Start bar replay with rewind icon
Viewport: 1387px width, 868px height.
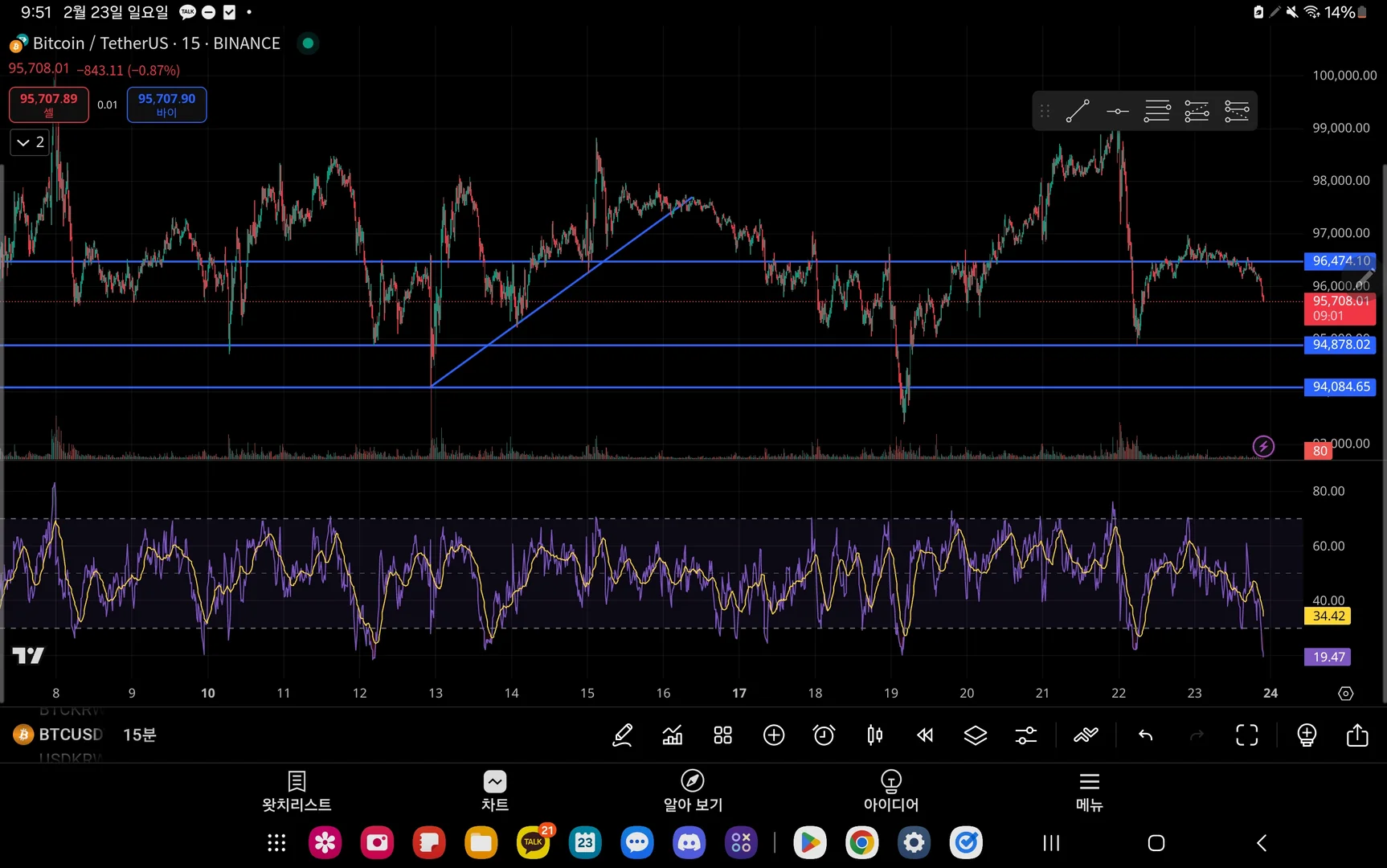pyautogui.click(x=925, y=735)
